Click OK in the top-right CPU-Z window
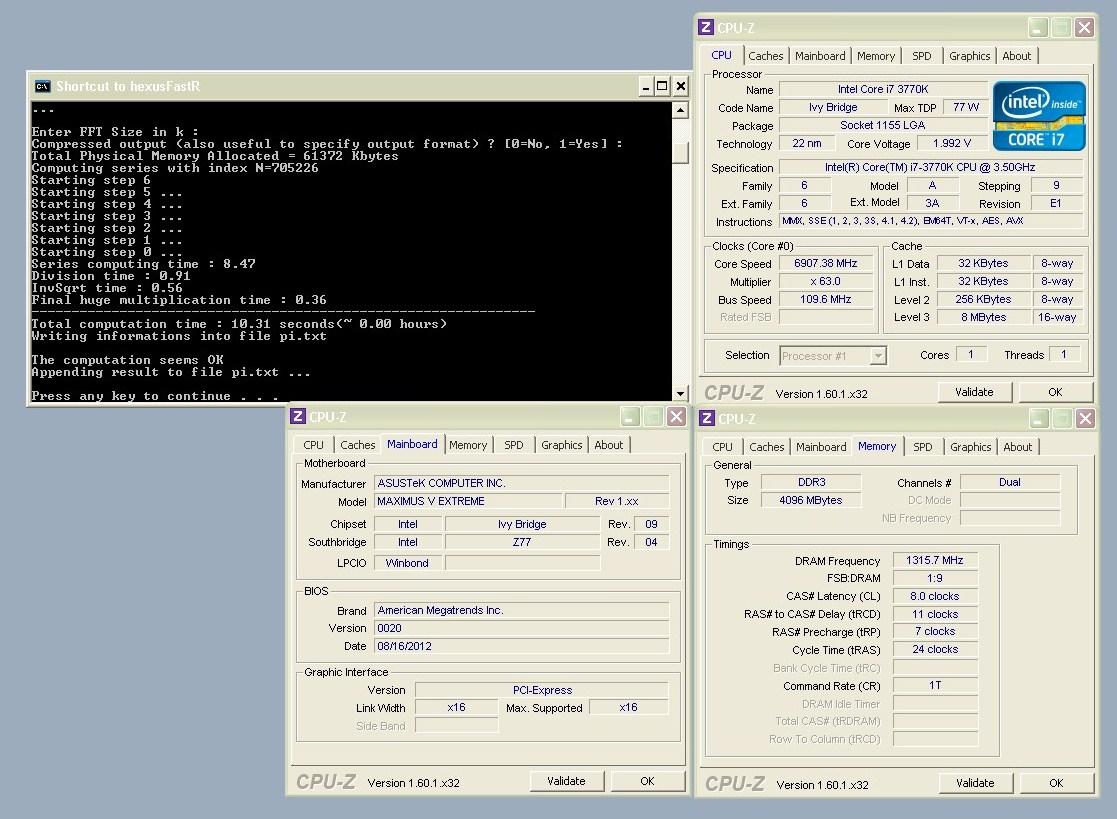 pyautogui.click(x=1055, y=392)
